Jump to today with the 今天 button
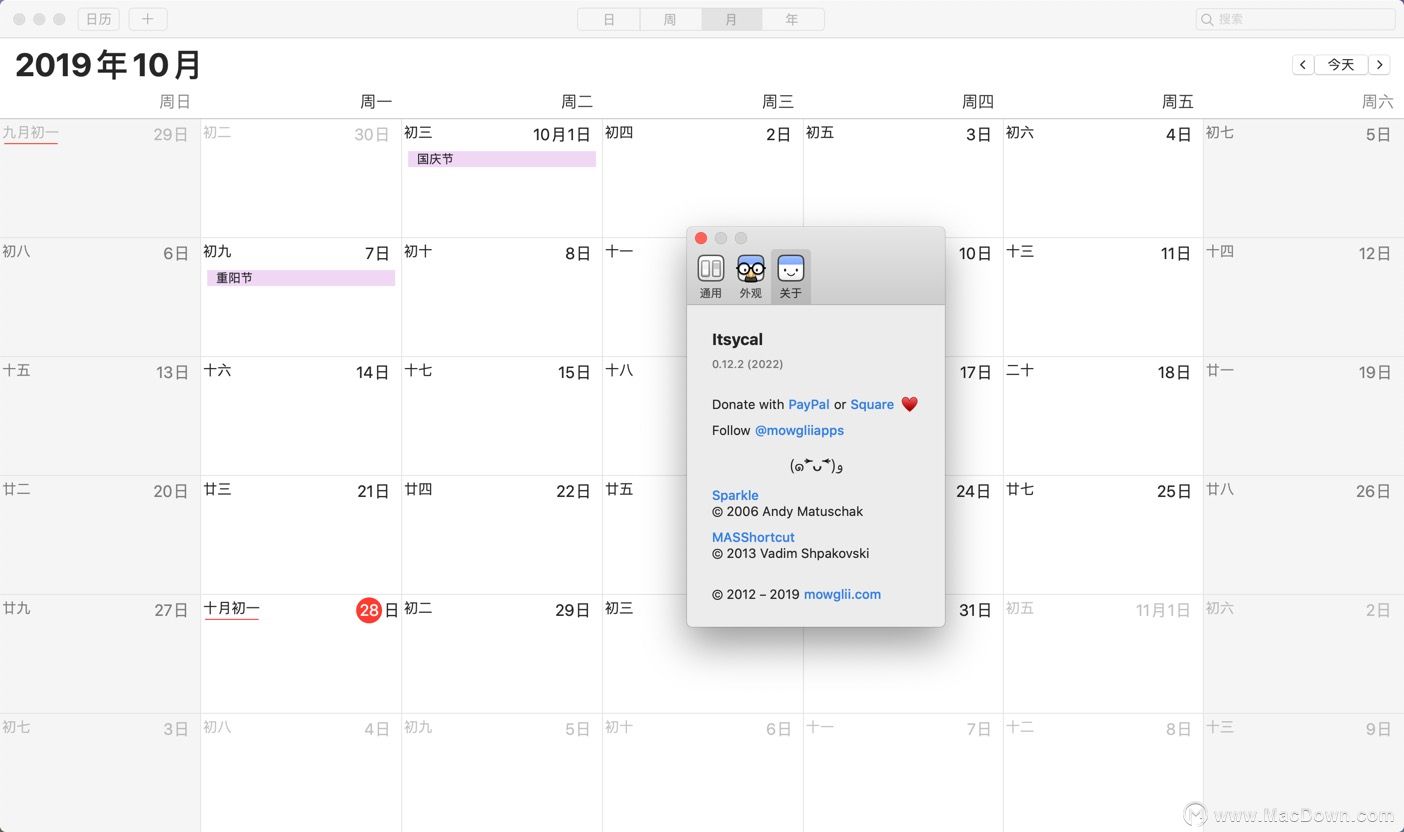 (1341, 65)
